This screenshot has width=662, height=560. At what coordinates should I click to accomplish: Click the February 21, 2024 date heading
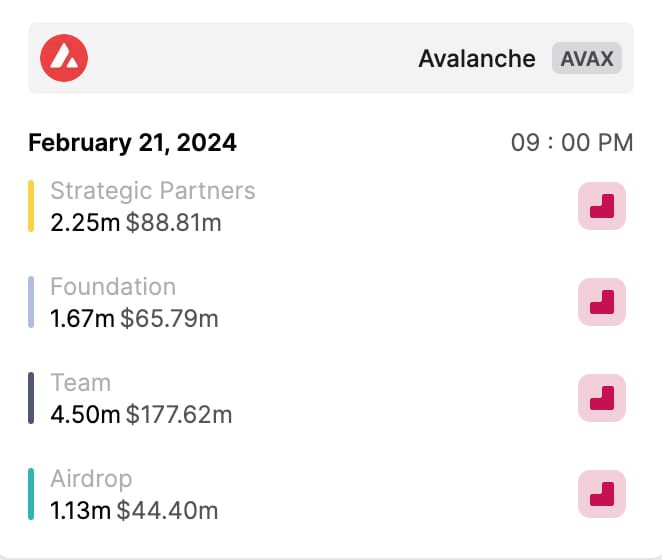(x=132, y=142)
